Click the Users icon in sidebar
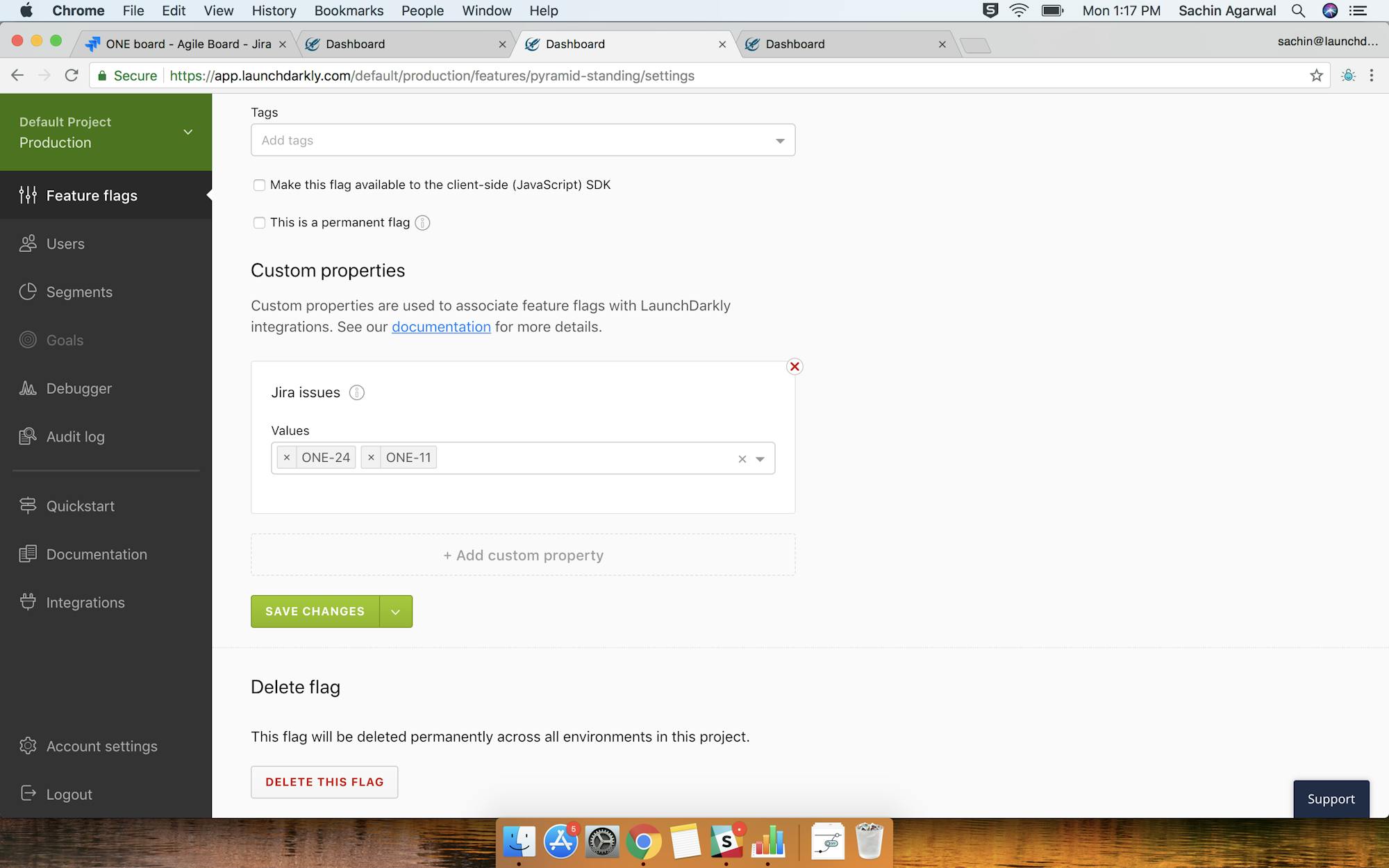The width and height of the screenshot is (1389, 868). click(x=28, y=244)
